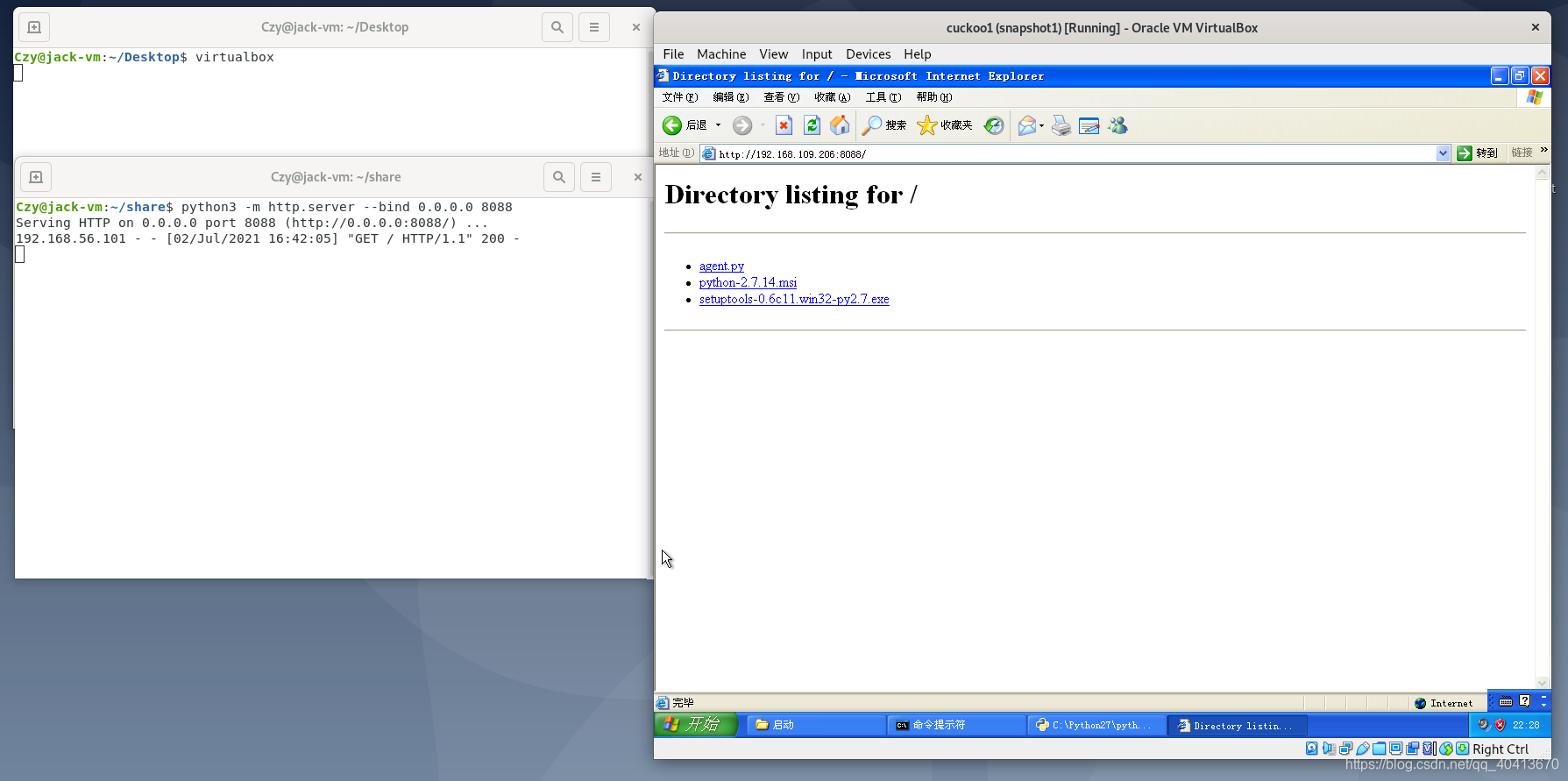Click the green 转到 Go button

tap(1478, 153)
